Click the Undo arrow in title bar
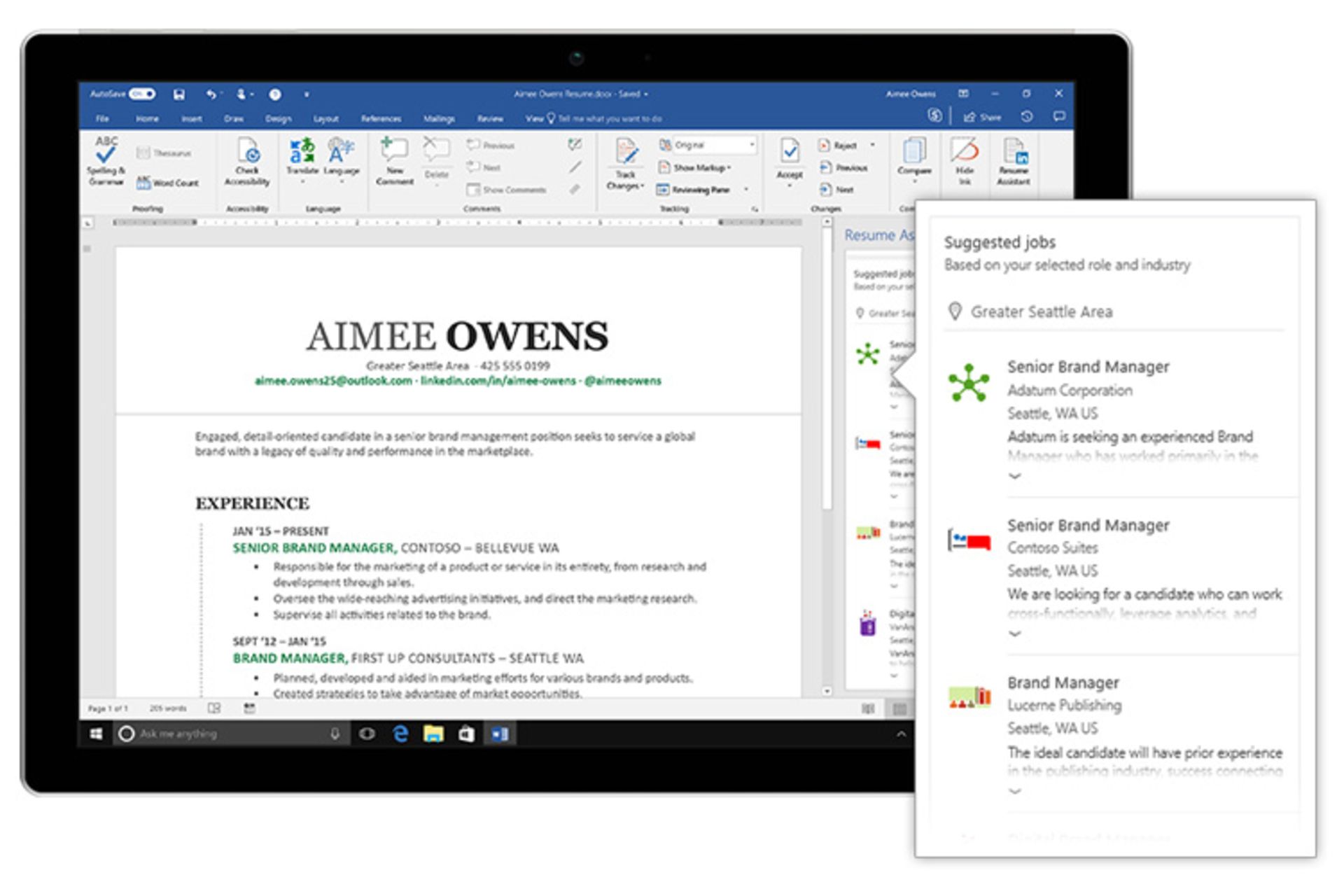Viewport: 1344px width, 896px height. point(211,94)
